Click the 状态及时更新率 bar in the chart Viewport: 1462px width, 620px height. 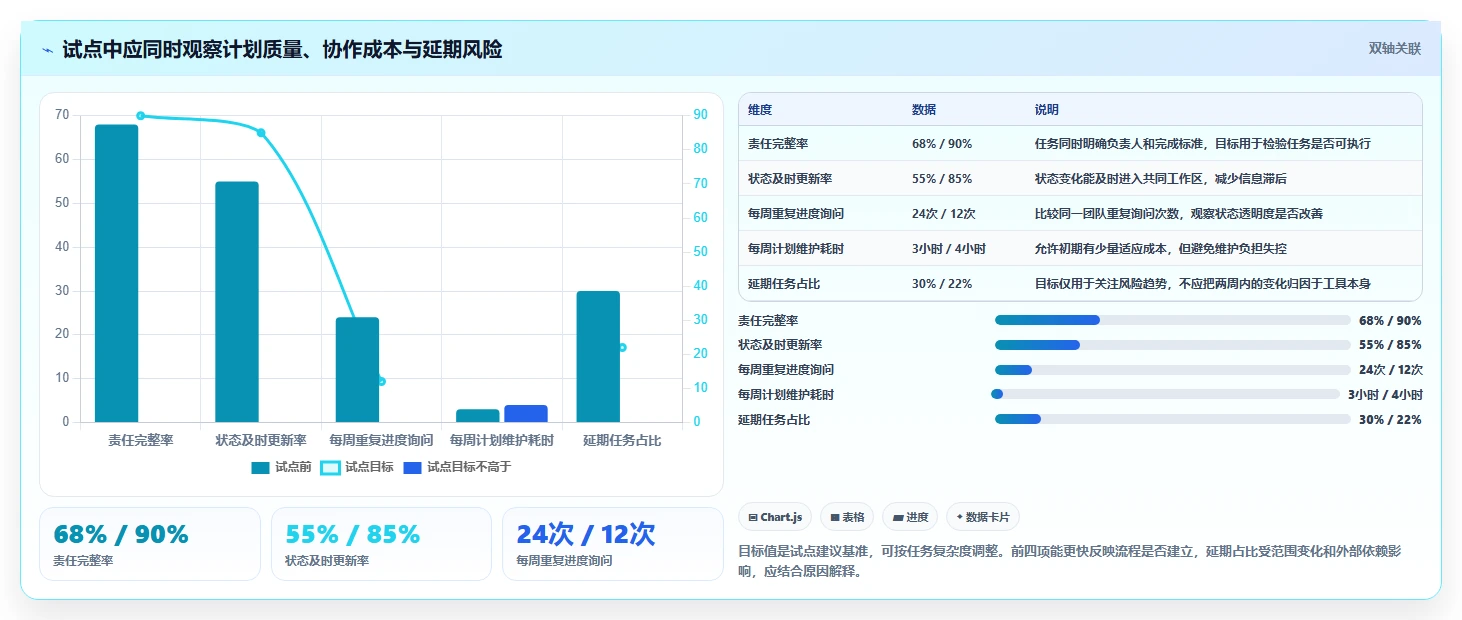tap(237, 302)
